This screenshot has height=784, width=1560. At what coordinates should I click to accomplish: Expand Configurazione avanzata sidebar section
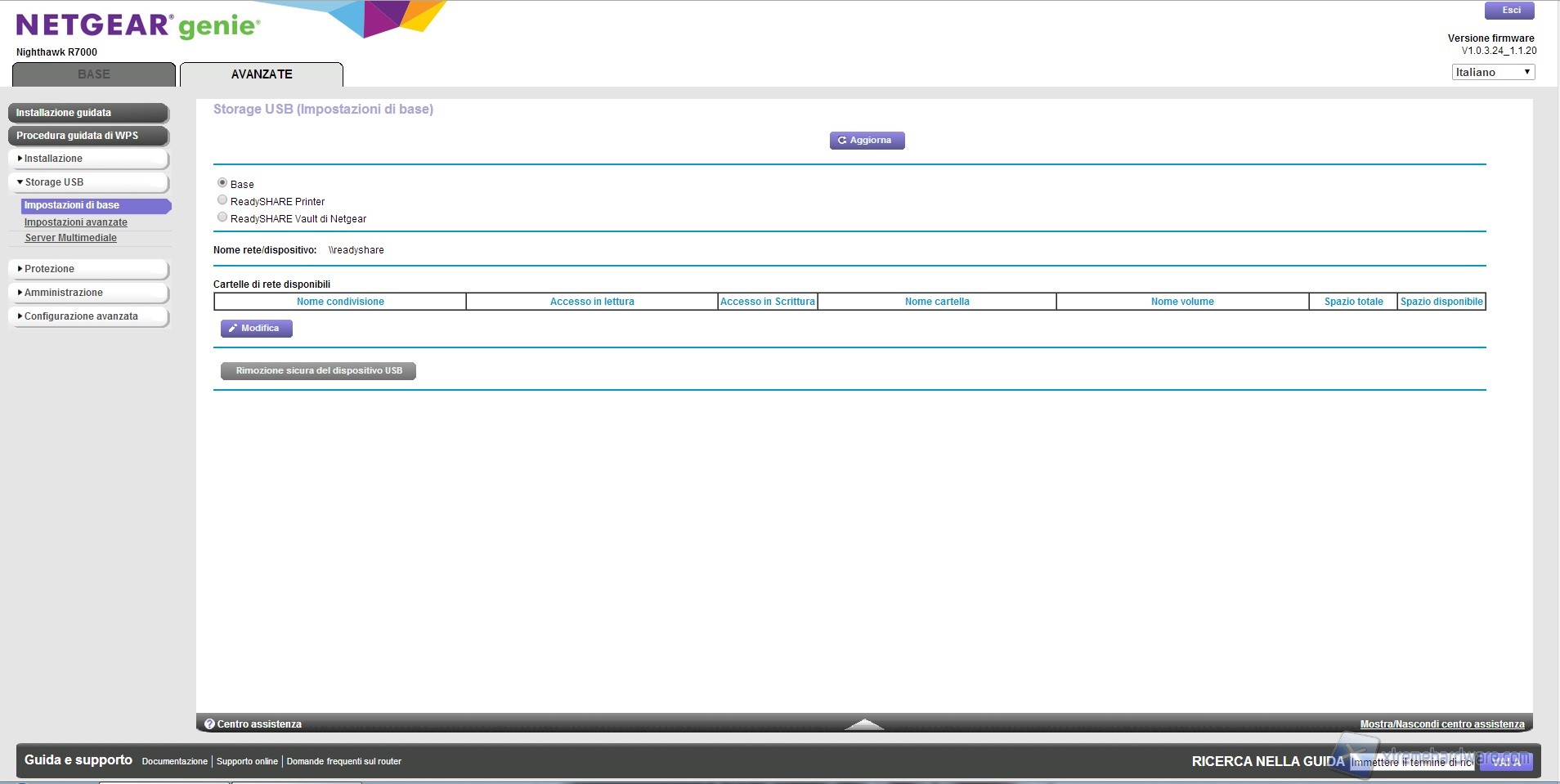[88, 316]
